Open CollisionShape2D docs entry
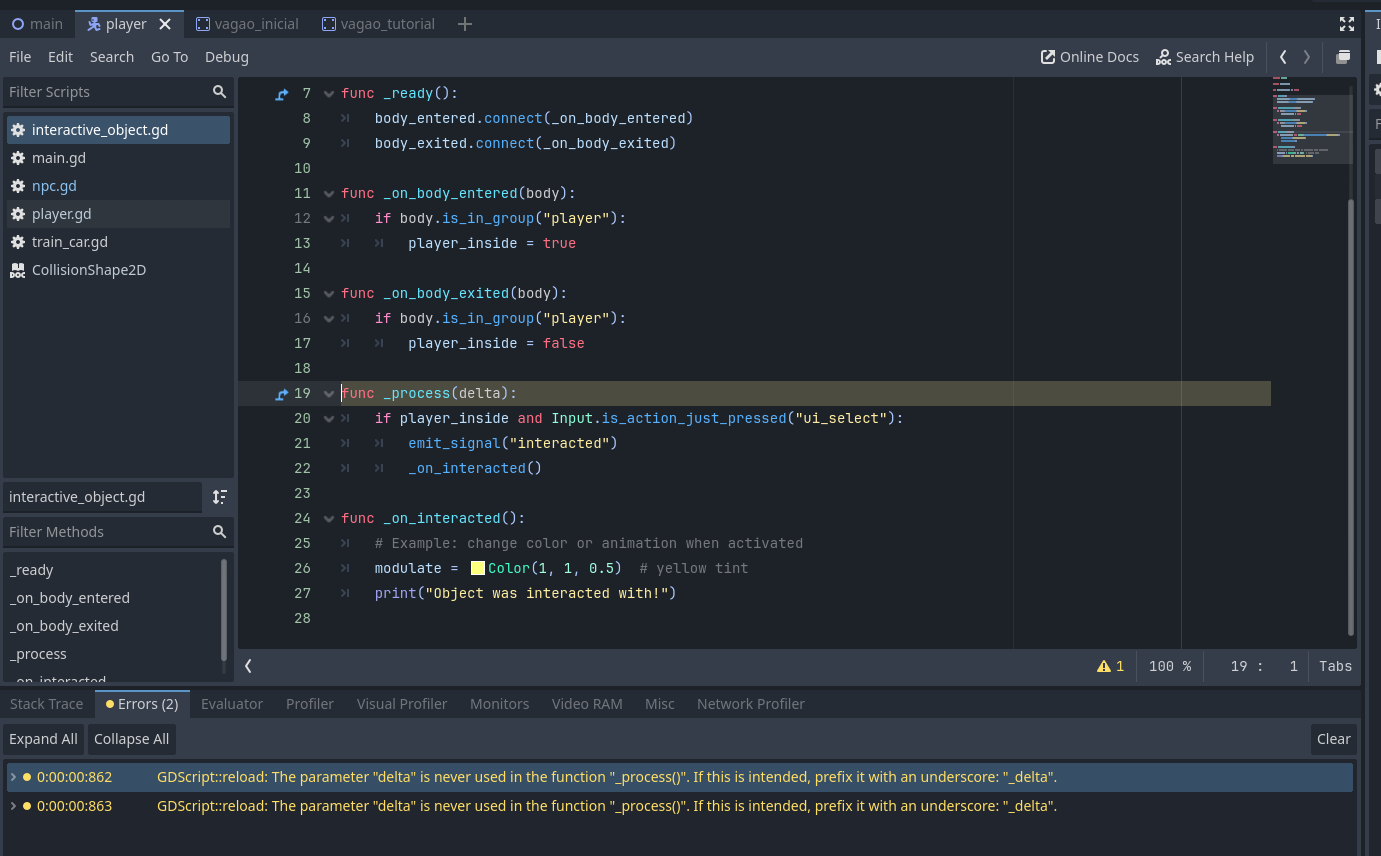Screen dimensions: 1381x856 89,270
